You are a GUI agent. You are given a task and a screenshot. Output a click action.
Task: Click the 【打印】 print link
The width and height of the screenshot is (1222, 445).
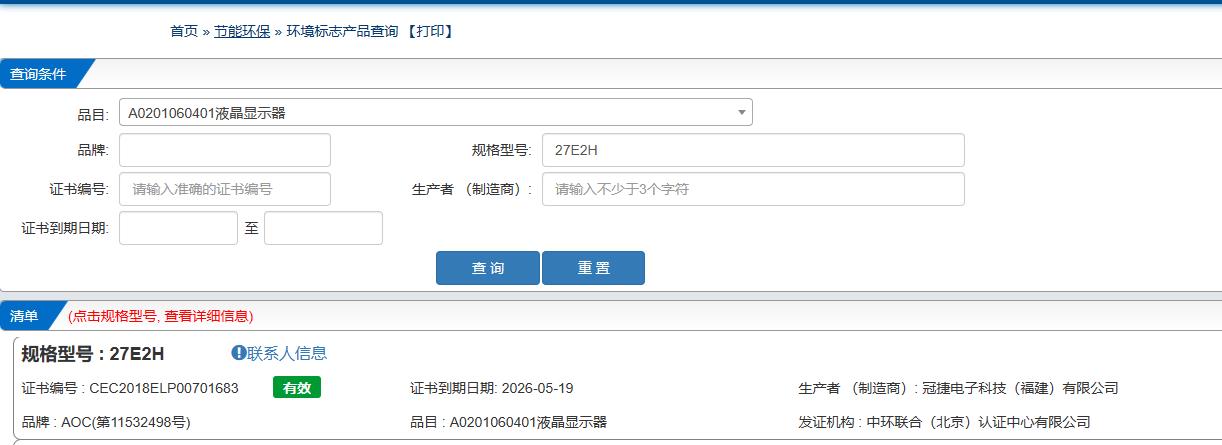pos(431,31)
